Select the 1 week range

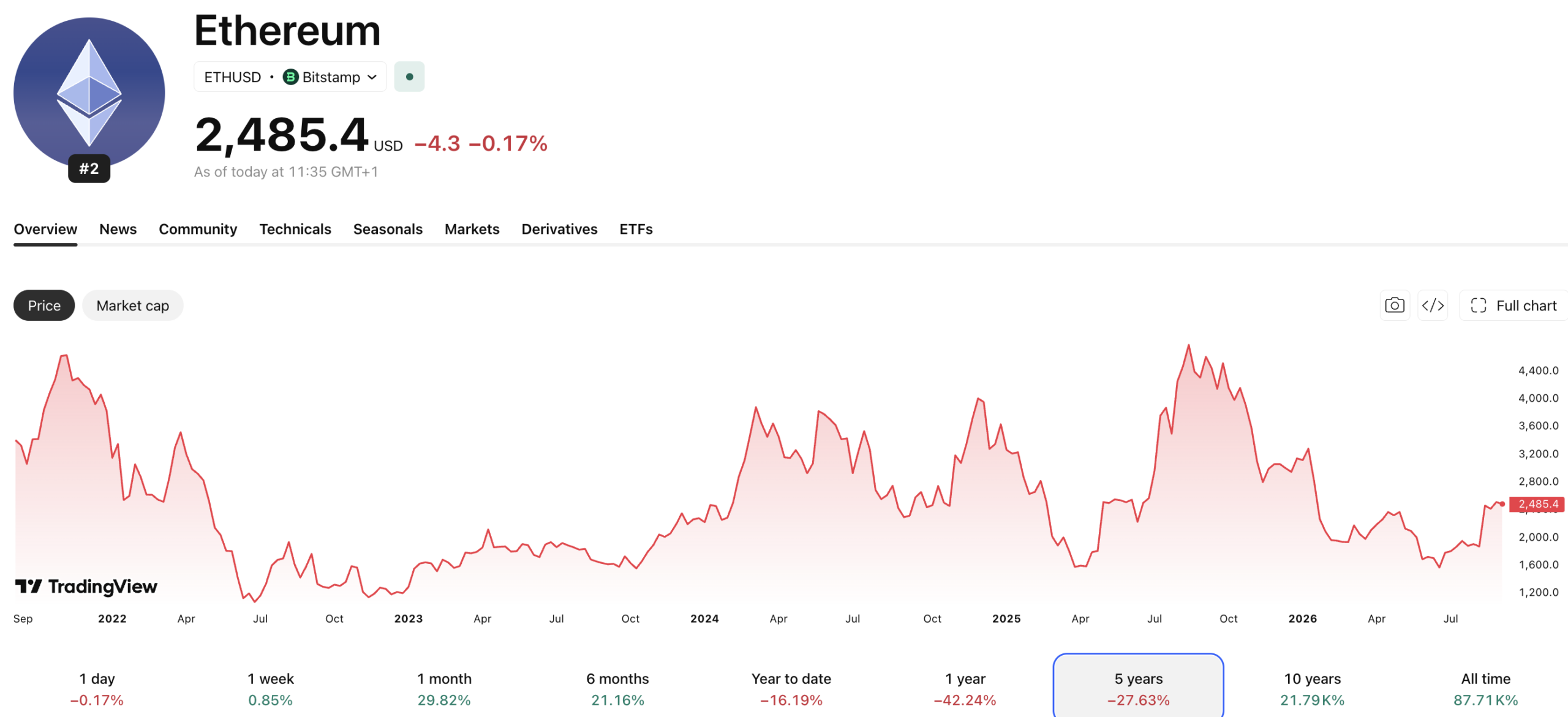(270, 688)
